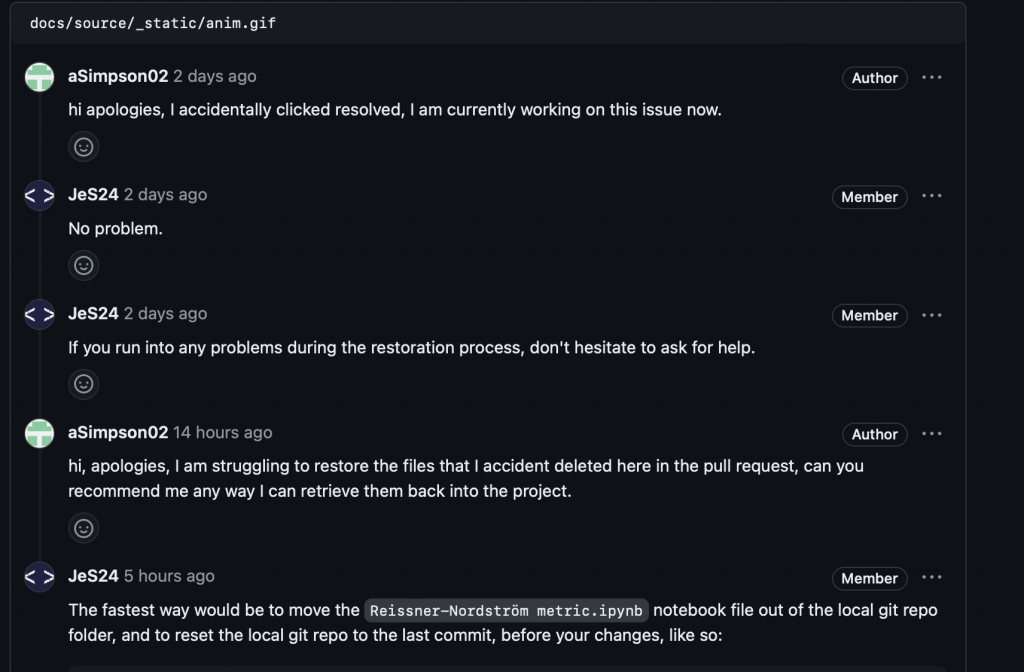Open the "14 hours ago" timestamp permalink
This screenshot has width=1024, height=672.
coord(223,432)
